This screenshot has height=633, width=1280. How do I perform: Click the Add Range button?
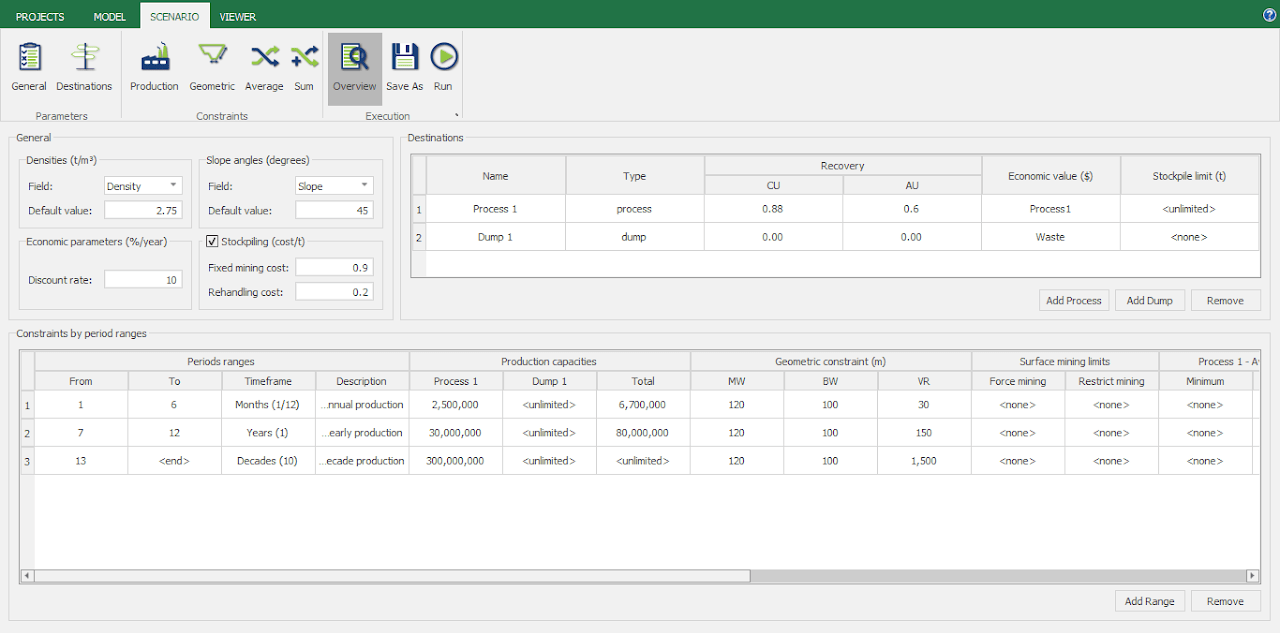(1149, 601)
